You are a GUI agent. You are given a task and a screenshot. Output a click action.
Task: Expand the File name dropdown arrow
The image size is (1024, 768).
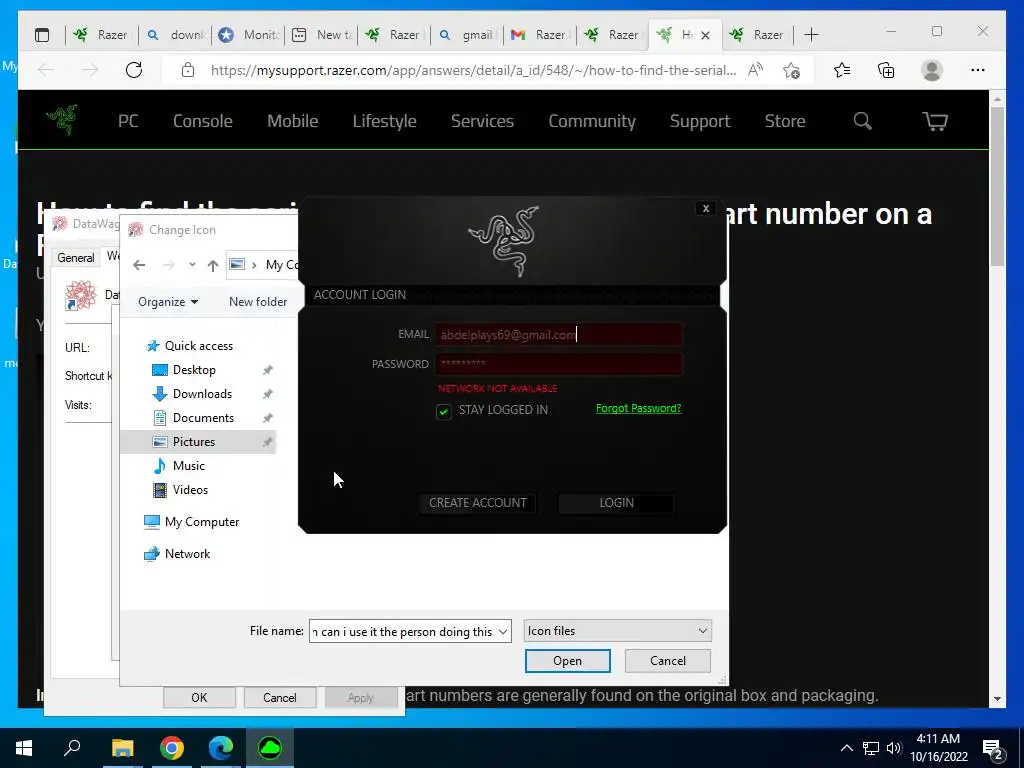coord(502,632)
